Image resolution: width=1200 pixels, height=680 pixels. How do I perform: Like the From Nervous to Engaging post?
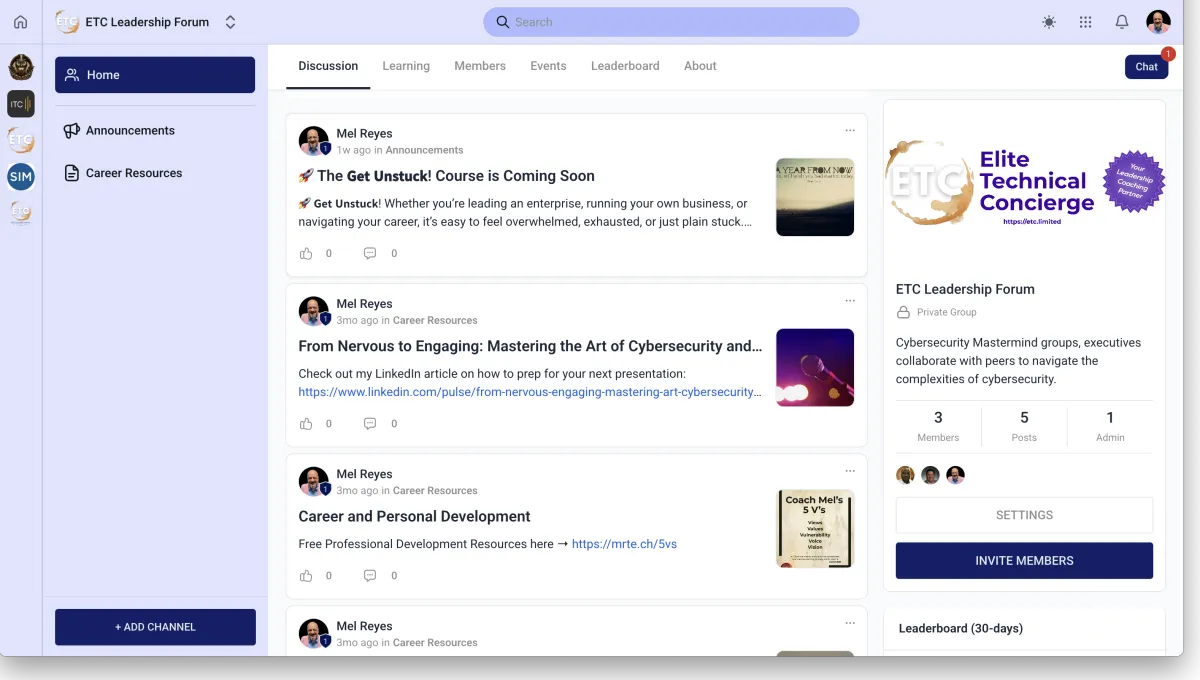click(306, 423)
